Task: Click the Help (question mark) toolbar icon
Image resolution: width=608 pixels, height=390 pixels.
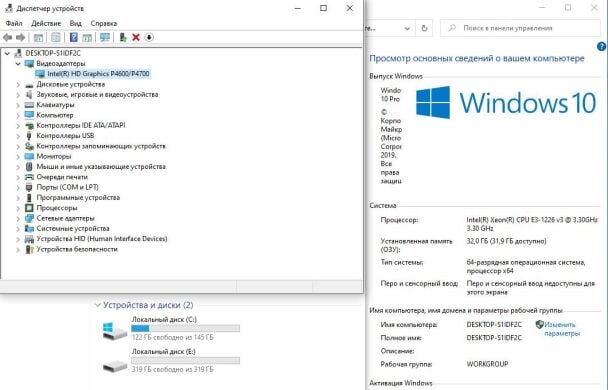Action: coord(74,37)
